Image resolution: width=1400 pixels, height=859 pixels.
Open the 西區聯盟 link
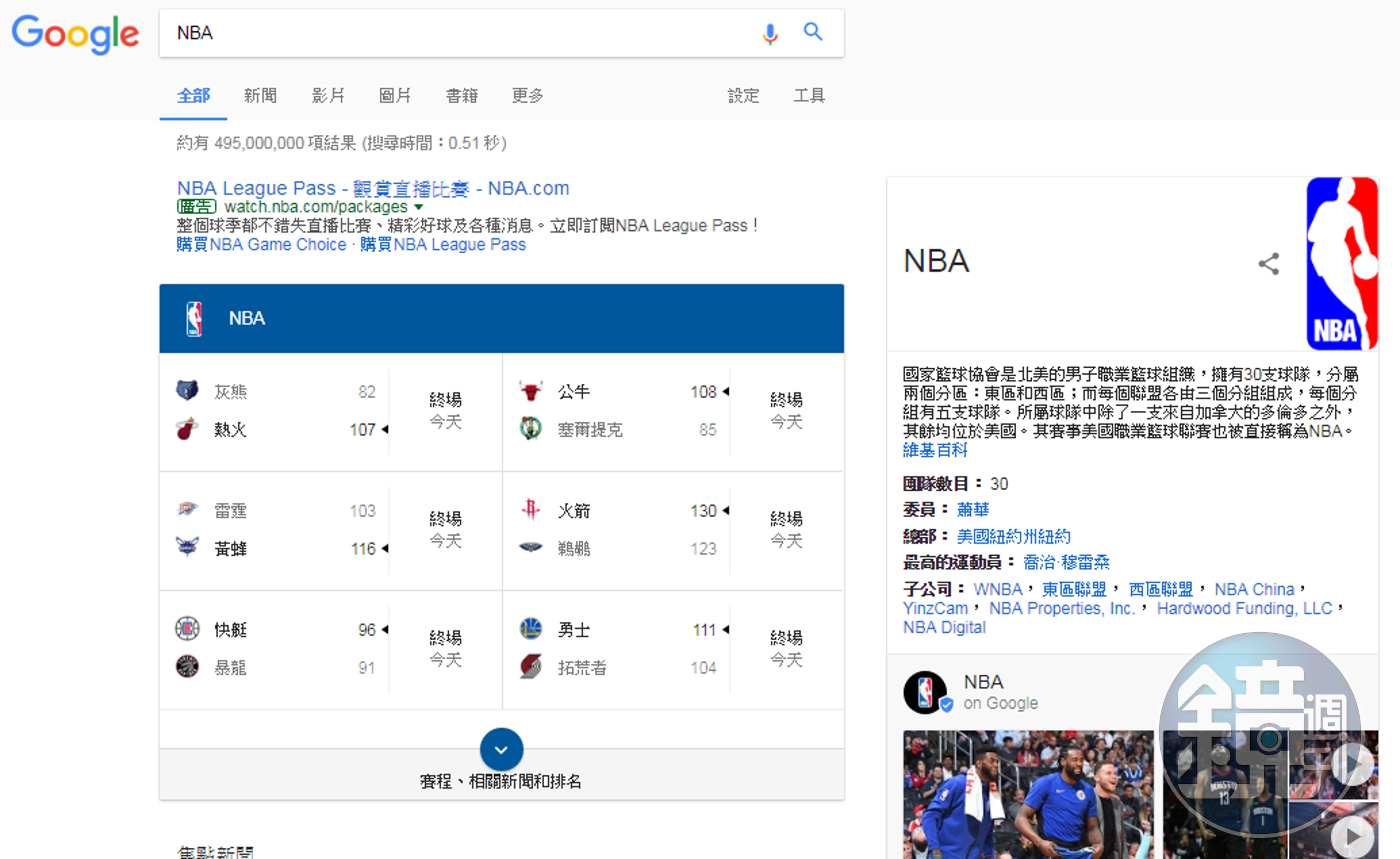1161,589
